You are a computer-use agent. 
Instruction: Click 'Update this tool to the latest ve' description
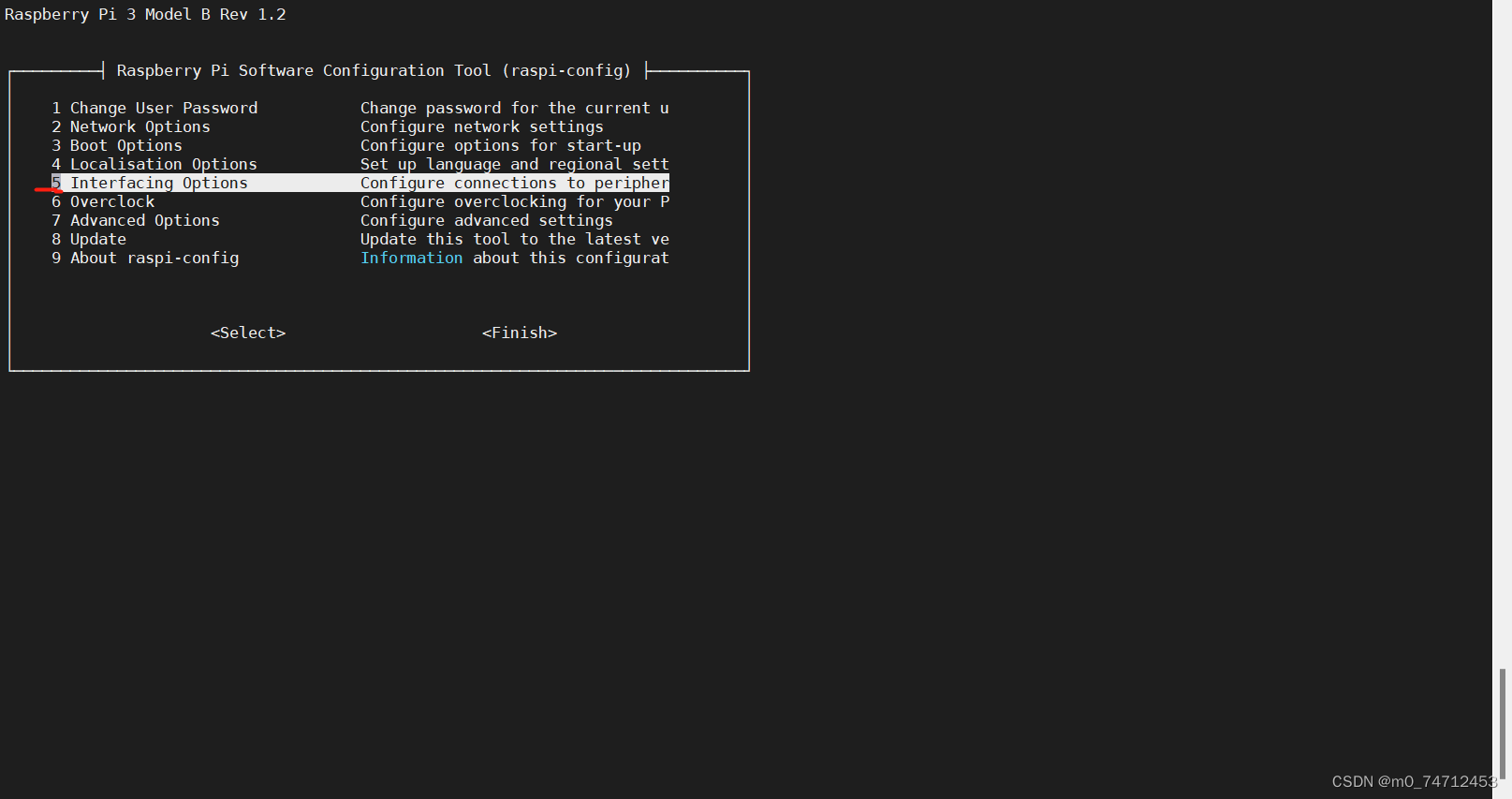pos(515,239)
